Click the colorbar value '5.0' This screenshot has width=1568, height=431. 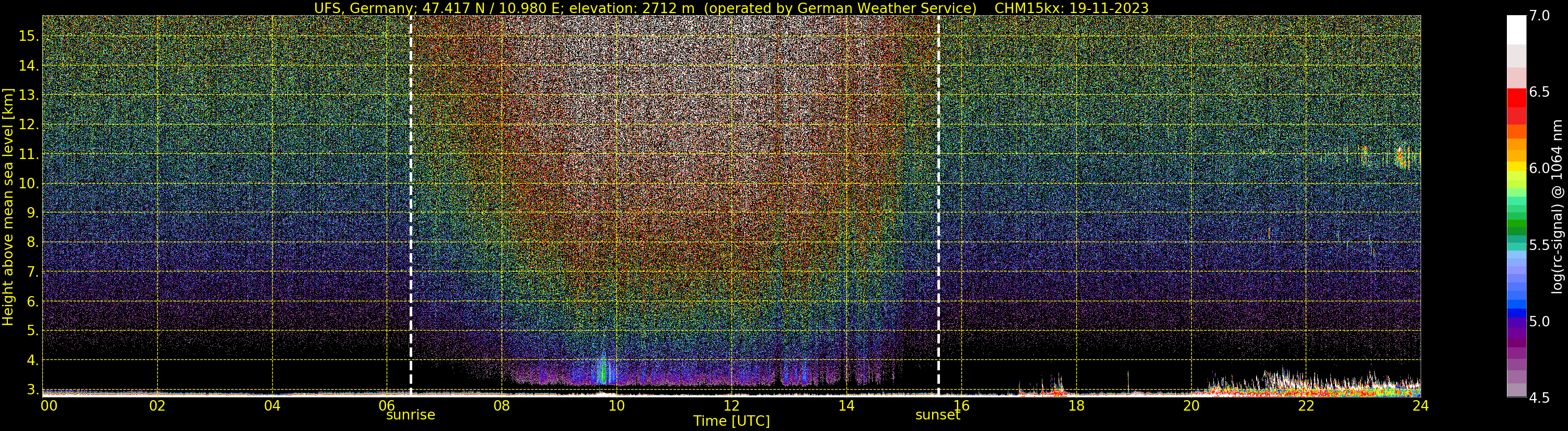pyautogui.click(x=1539, y=321)
